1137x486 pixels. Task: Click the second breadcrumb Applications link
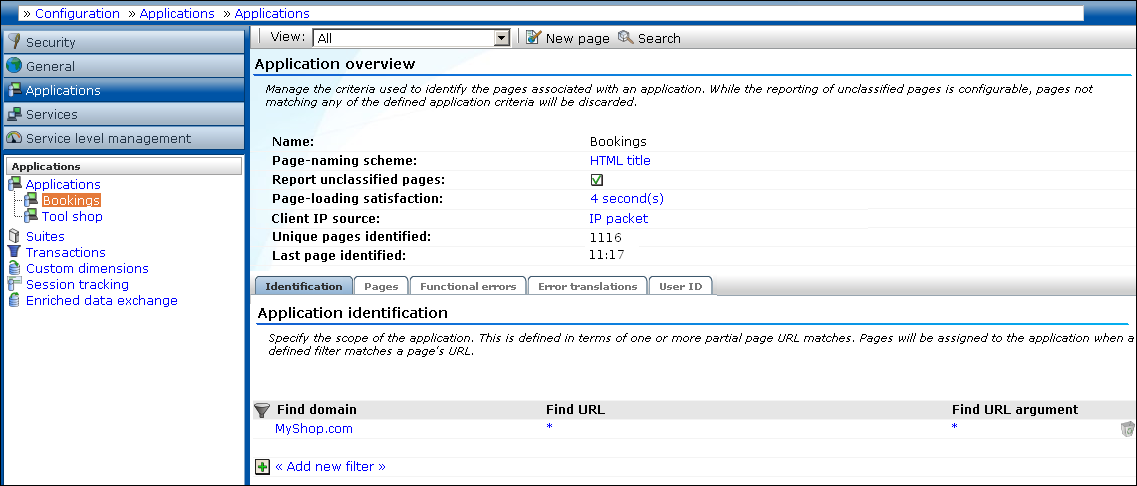tap(177, 13)
